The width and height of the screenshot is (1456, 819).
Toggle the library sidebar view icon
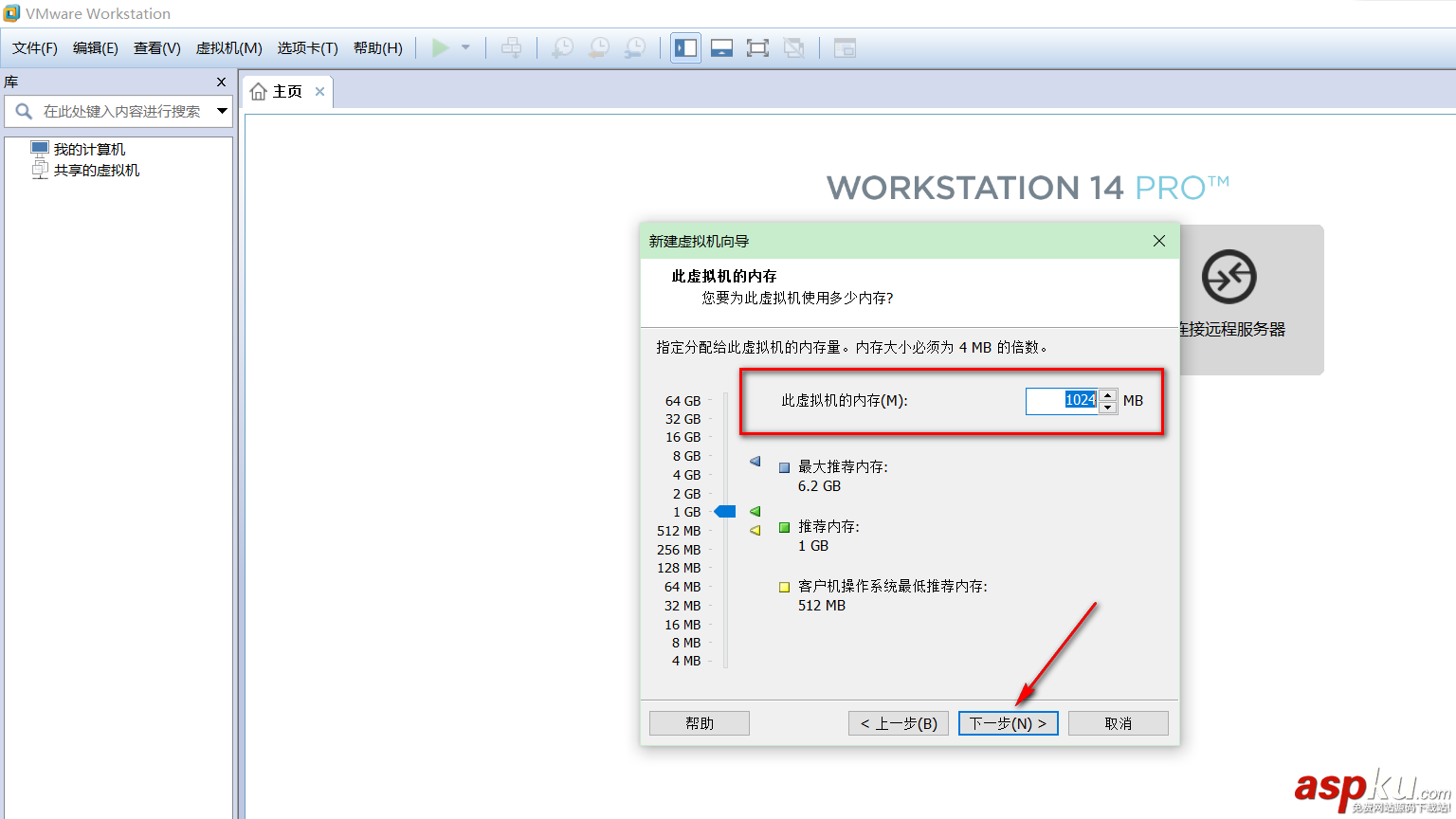click(x=686, y=47)
